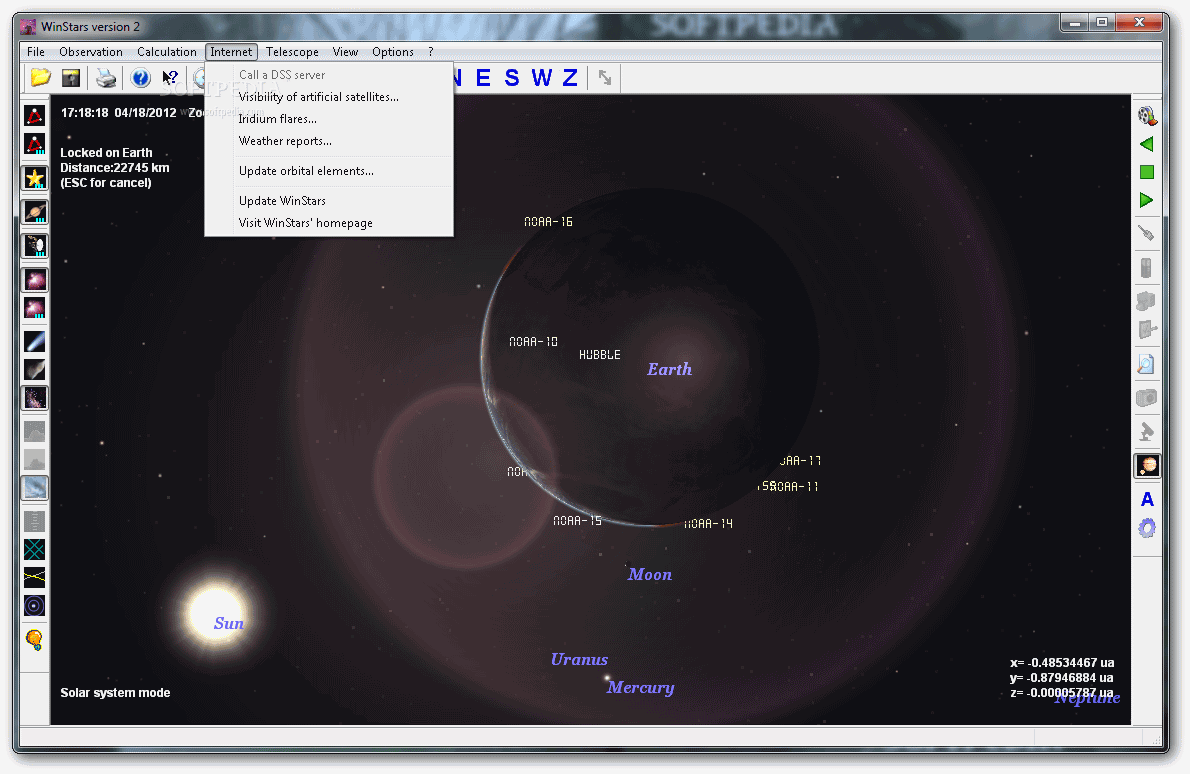The image size is (1190, 774).
Task: Toggle the teal equatorial grid icon
Action: [x=34, y=549]
